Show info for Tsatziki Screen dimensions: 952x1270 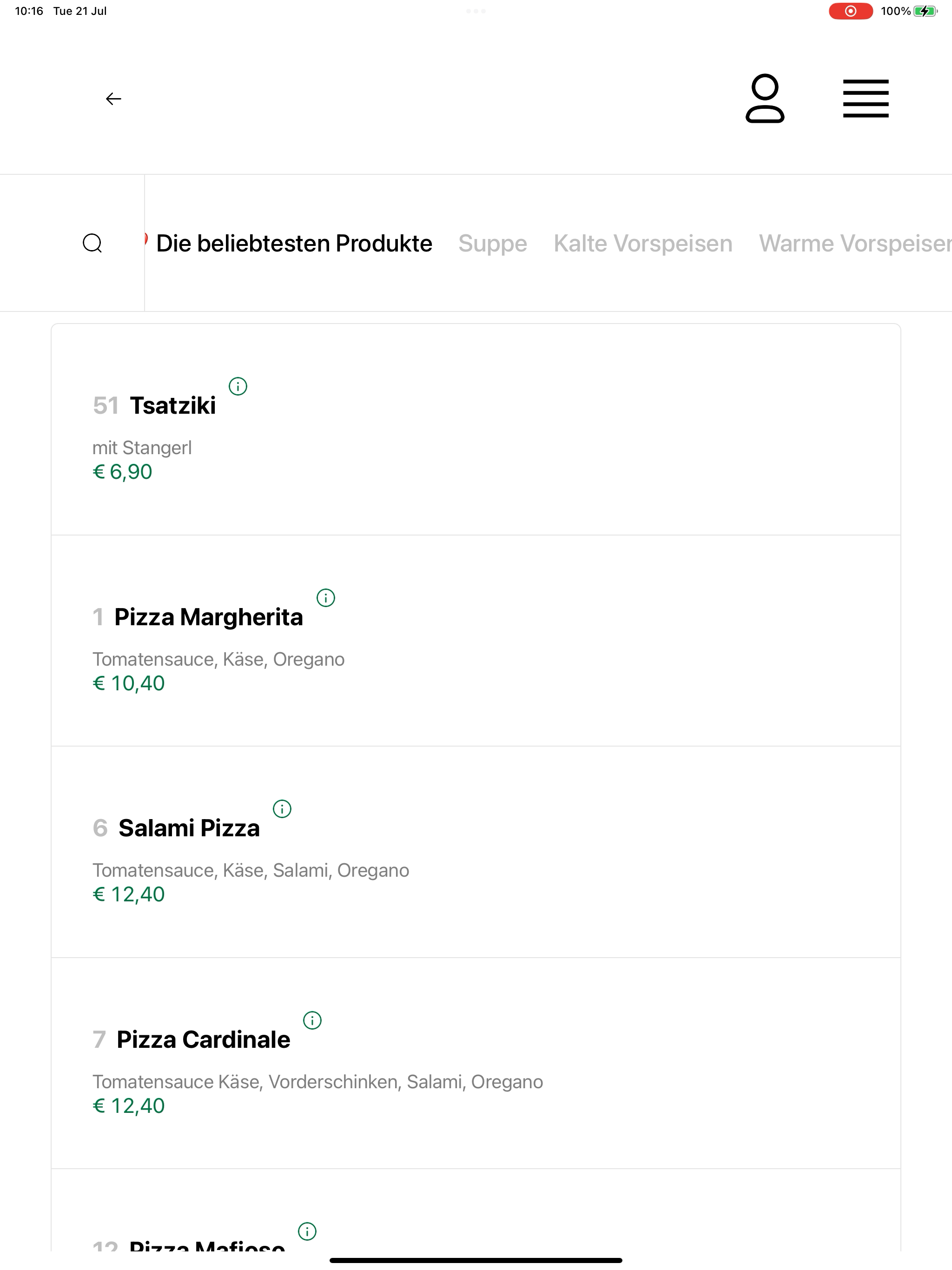[x=238, y=386]
